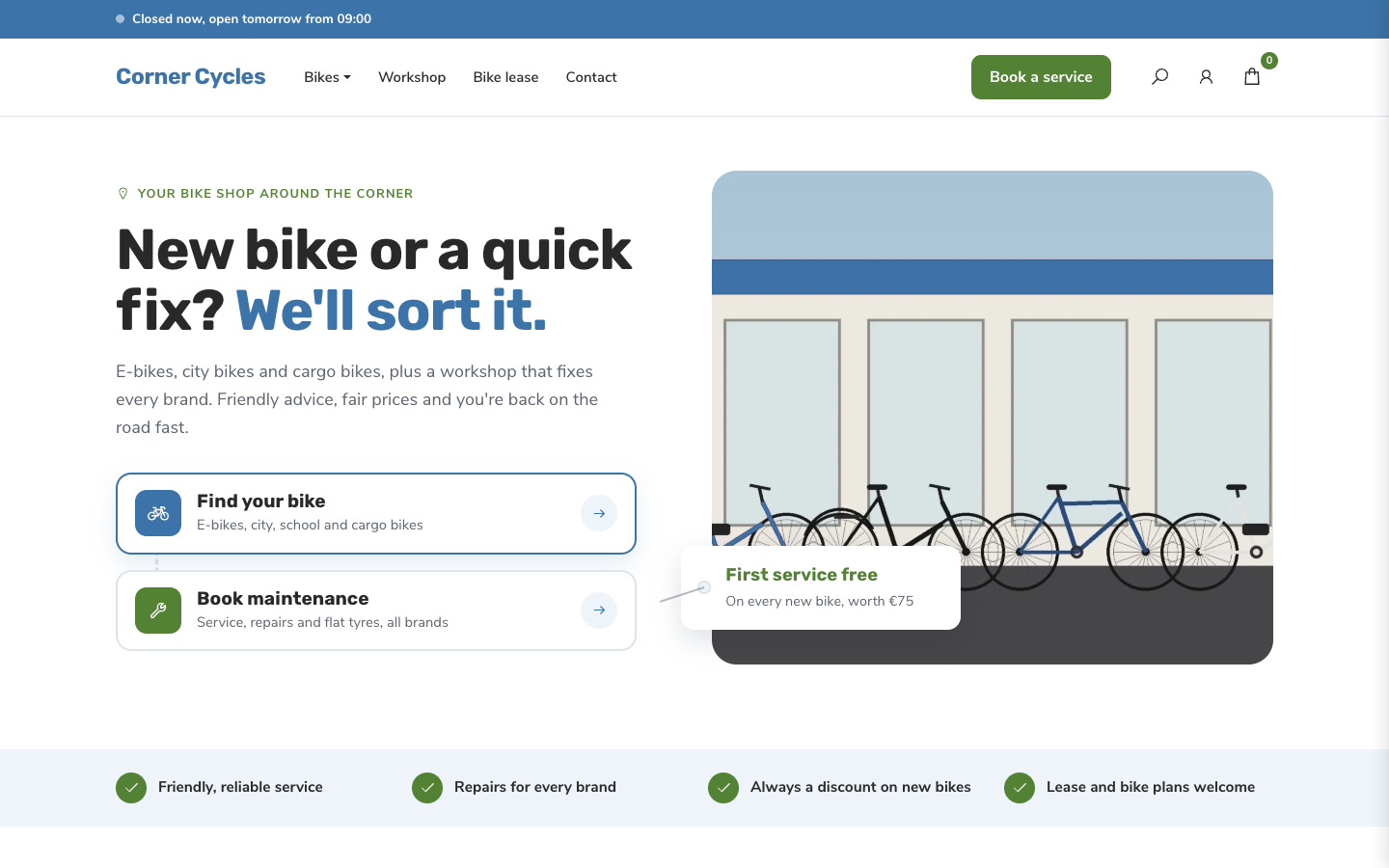Click the bicycle icon on Find your bike
Viewport: 1389px width, 868px height.
pos(158,513)
